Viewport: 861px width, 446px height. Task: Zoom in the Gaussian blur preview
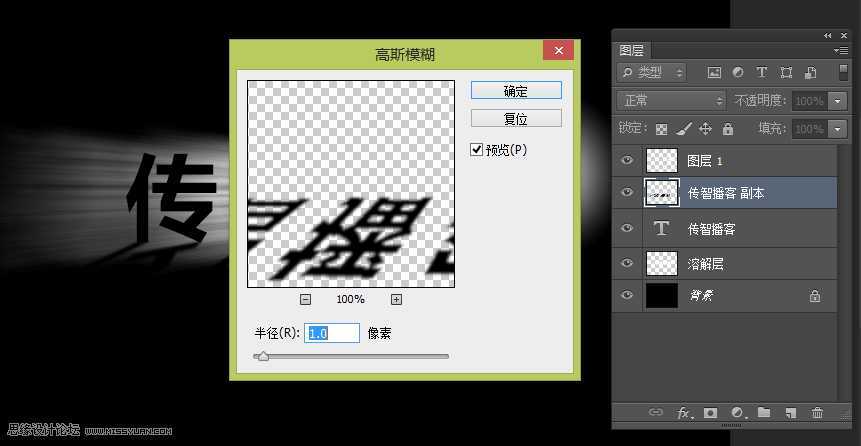[396, 299]
